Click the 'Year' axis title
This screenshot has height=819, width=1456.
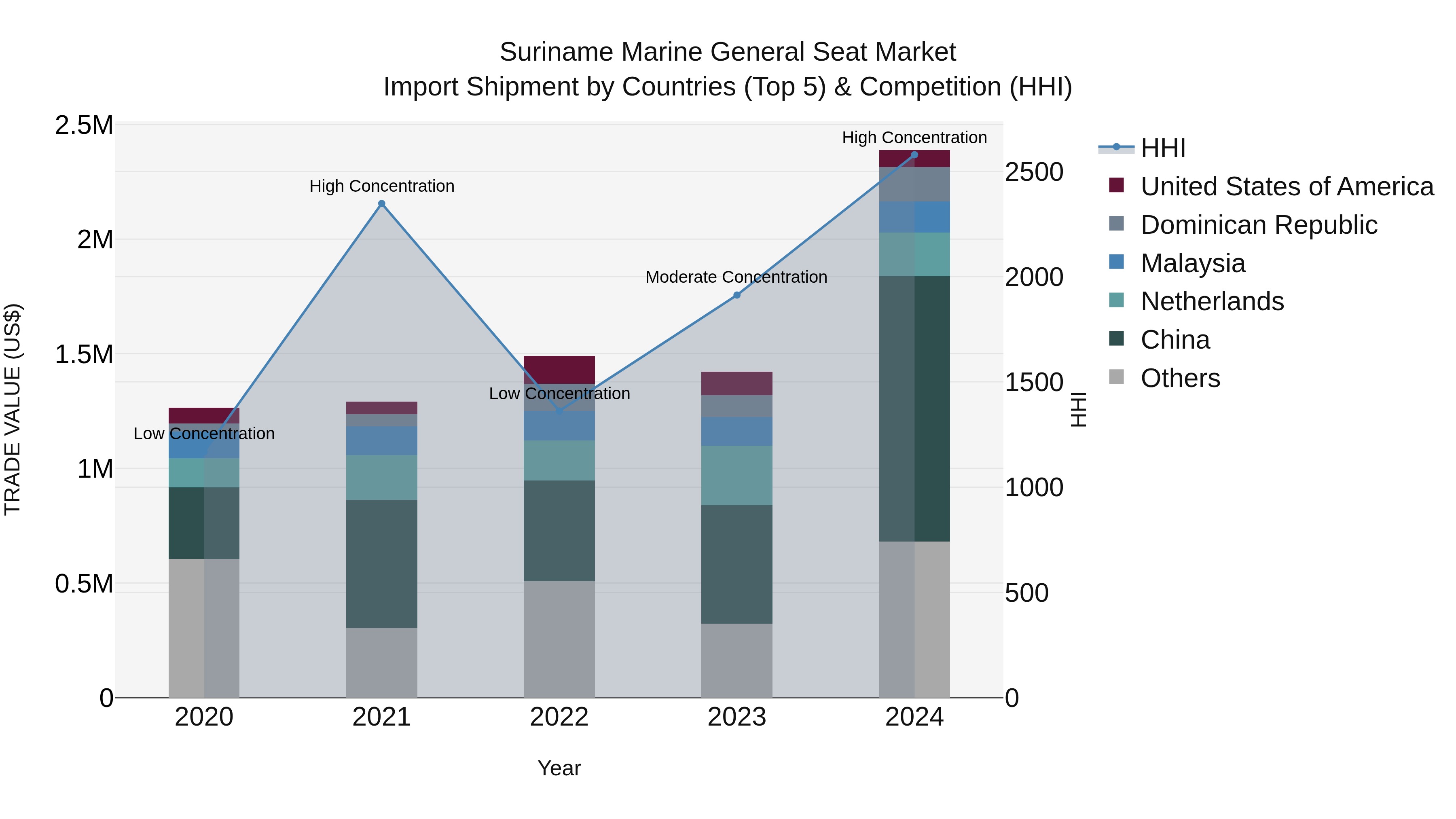pos(559,768)
